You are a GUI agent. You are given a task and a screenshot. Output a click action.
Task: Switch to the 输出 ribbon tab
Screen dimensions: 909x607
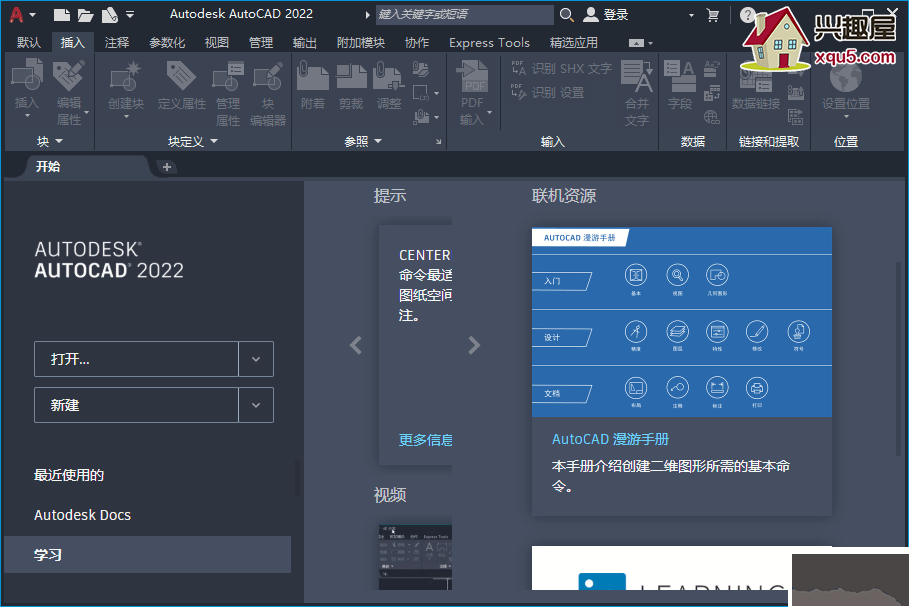coord(304,42)
